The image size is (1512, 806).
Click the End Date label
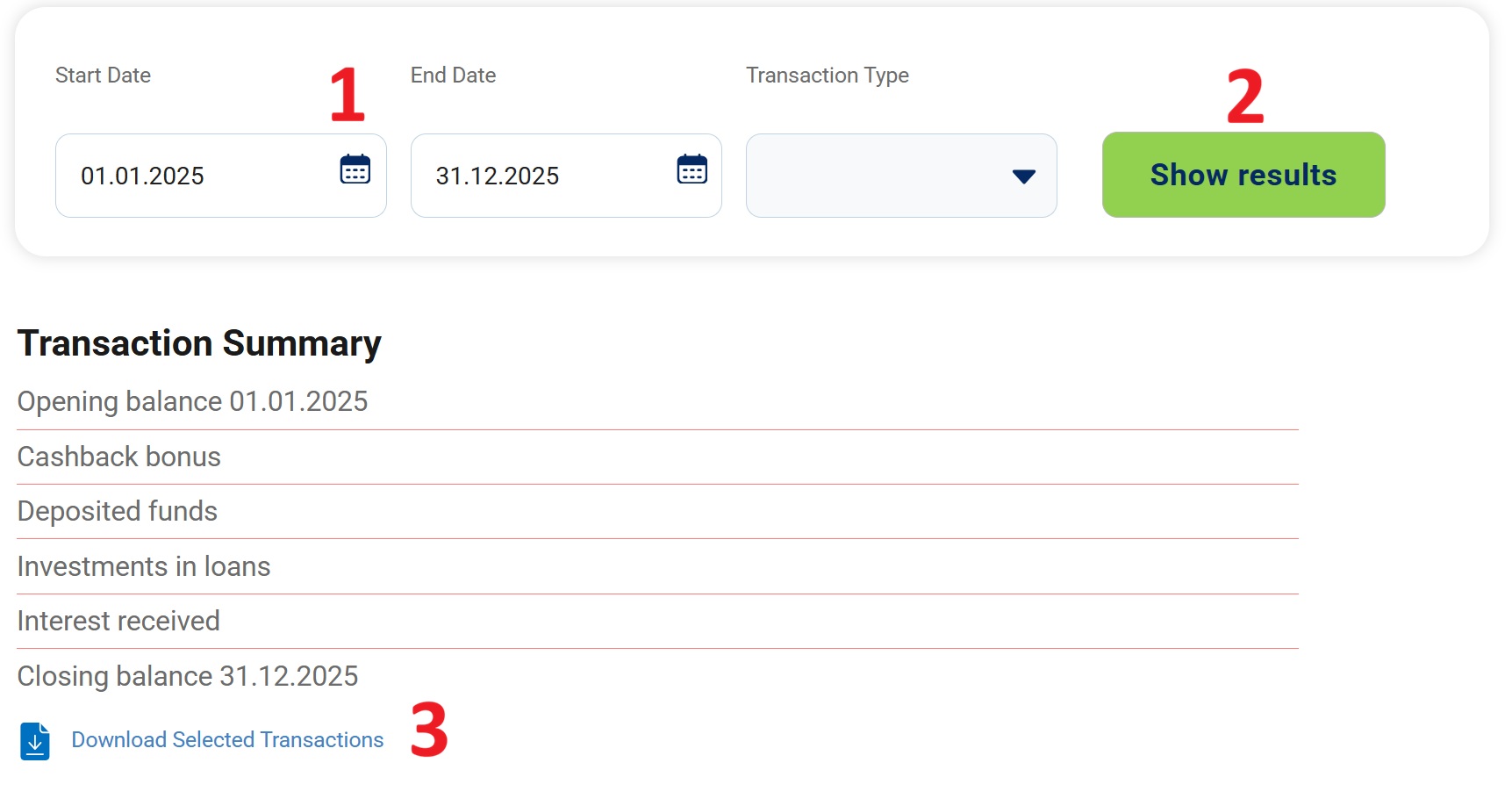453,76
